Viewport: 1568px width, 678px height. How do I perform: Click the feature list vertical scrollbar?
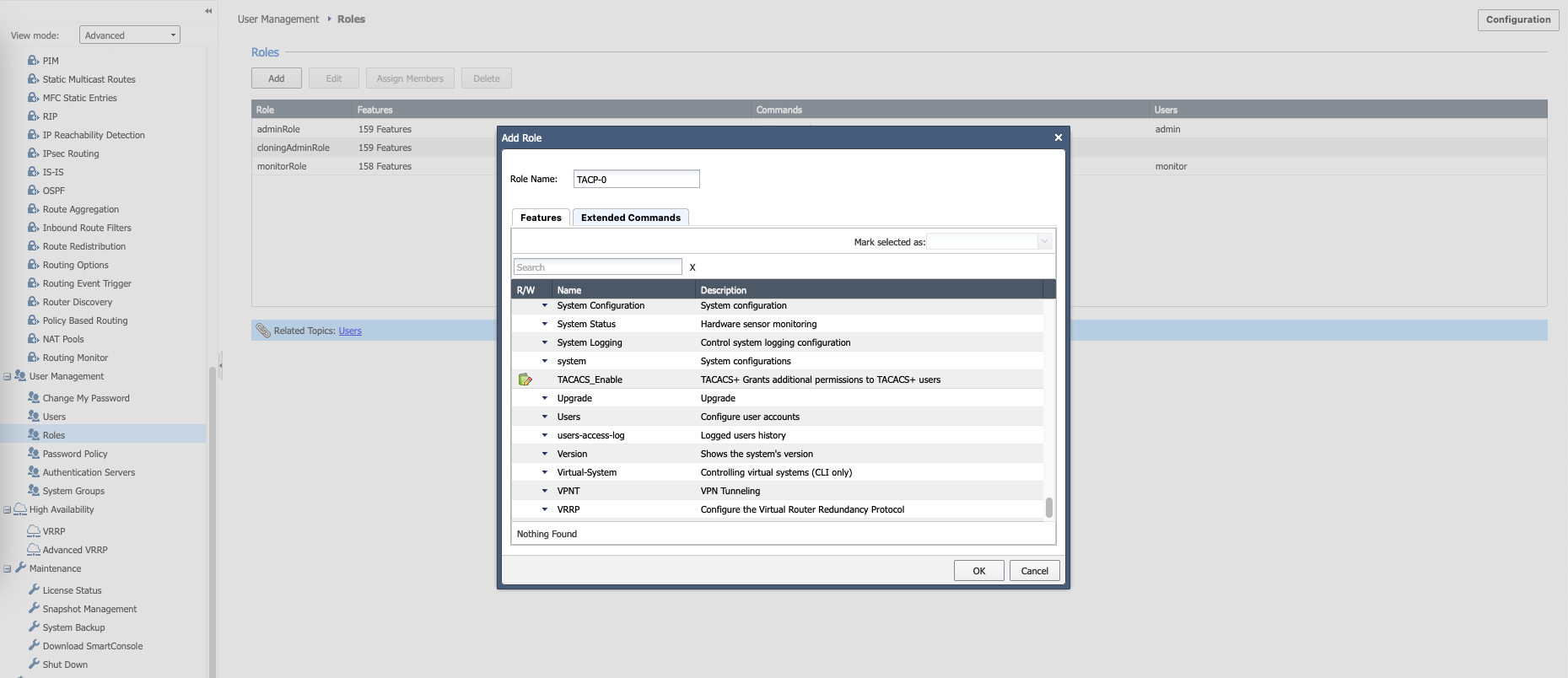point(1048,507)
